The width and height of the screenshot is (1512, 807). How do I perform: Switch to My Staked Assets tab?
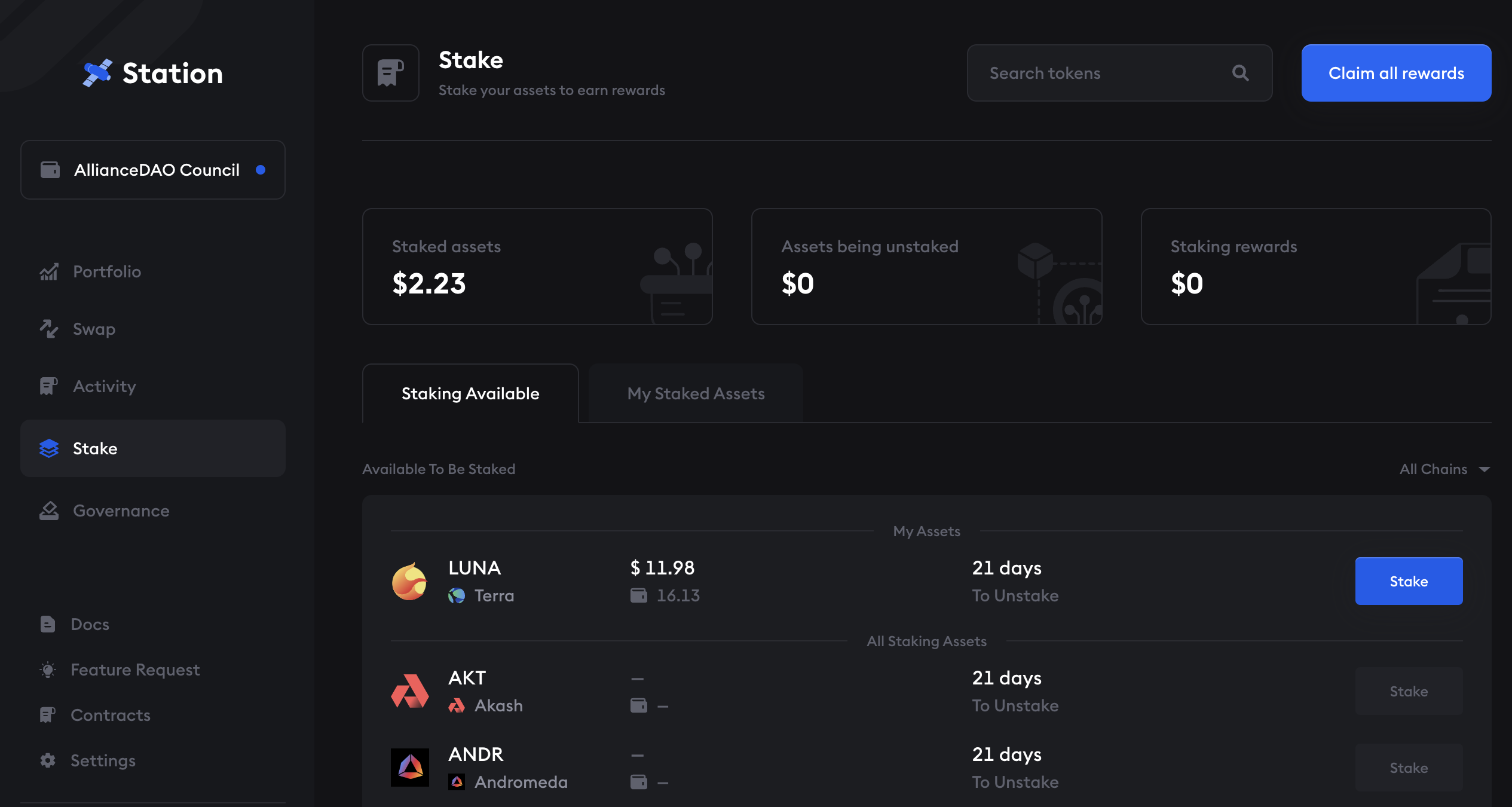[x=696, y=393]
